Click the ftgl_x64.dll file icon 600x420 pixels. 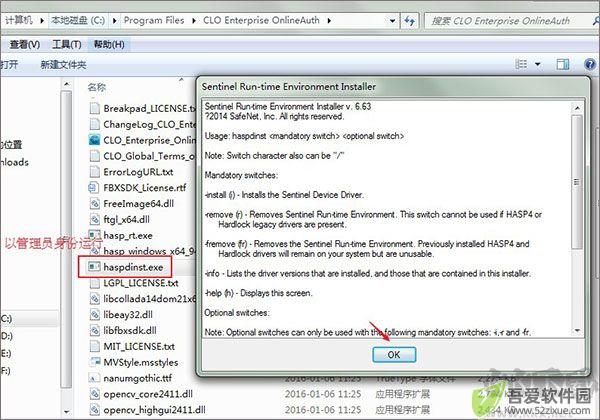(x=94, y=220)
